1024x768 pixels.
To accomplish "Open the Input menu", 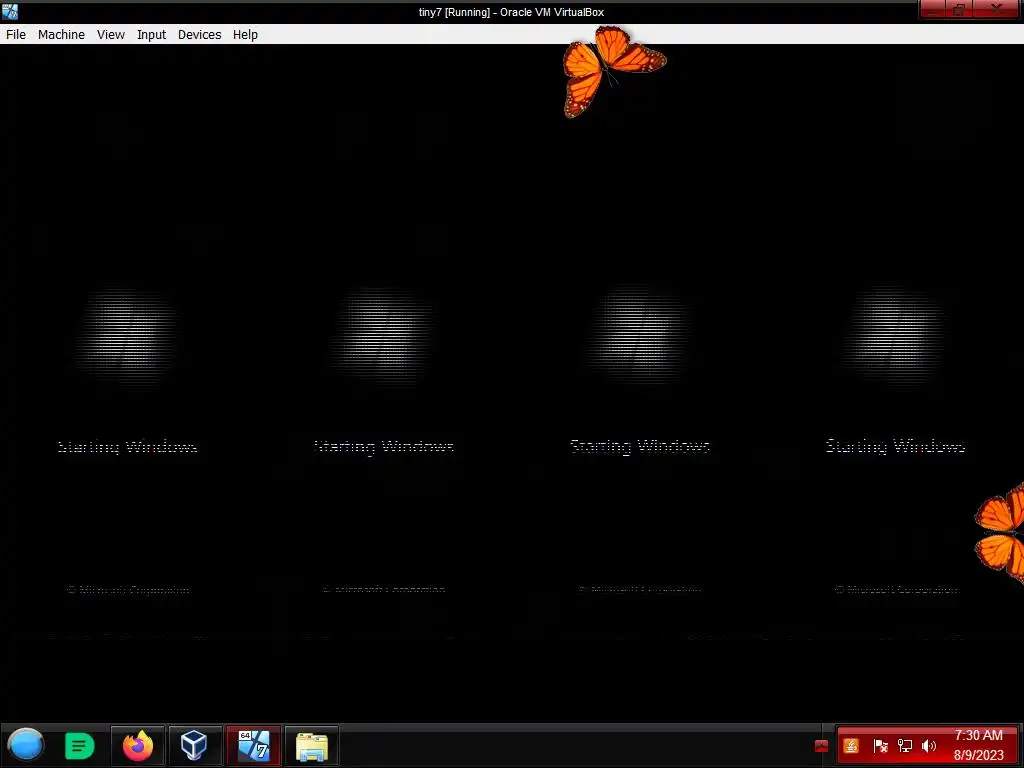I will pos(152,35).
